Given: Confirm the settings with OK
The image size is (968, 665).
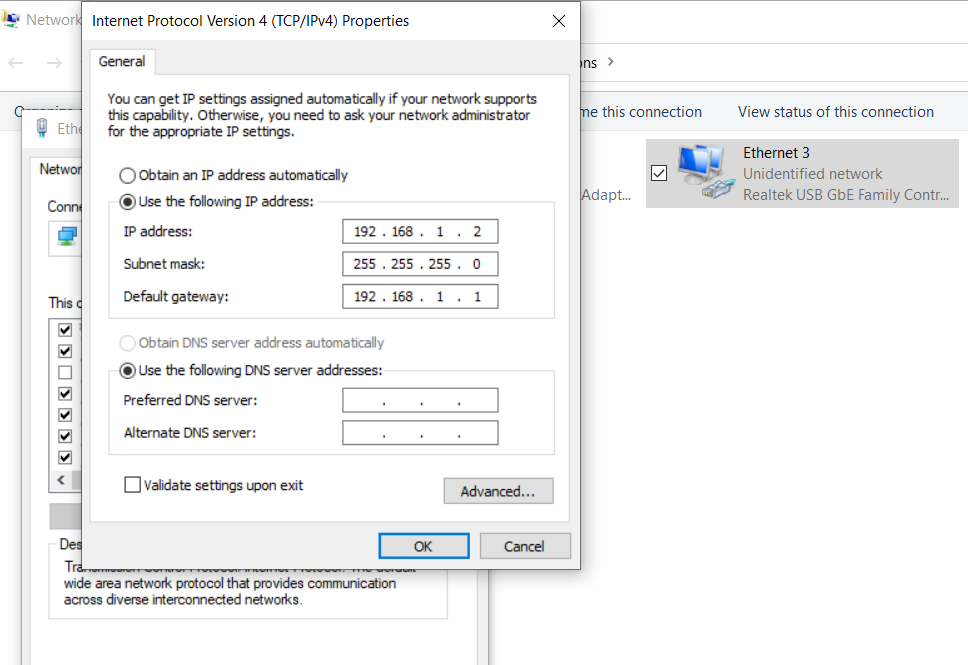Looking at the screenshot, I should tap(423, 546).
